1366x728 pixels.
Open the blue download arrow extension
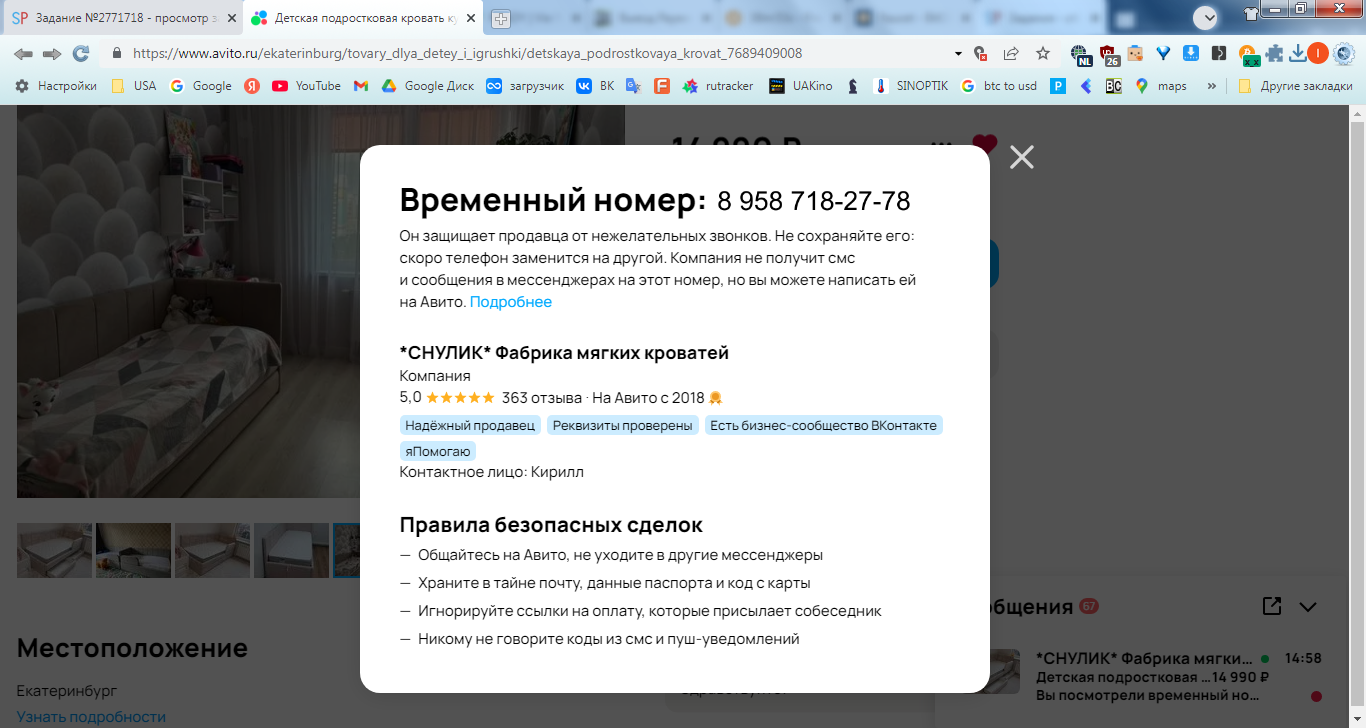(x=1191, y=53)
